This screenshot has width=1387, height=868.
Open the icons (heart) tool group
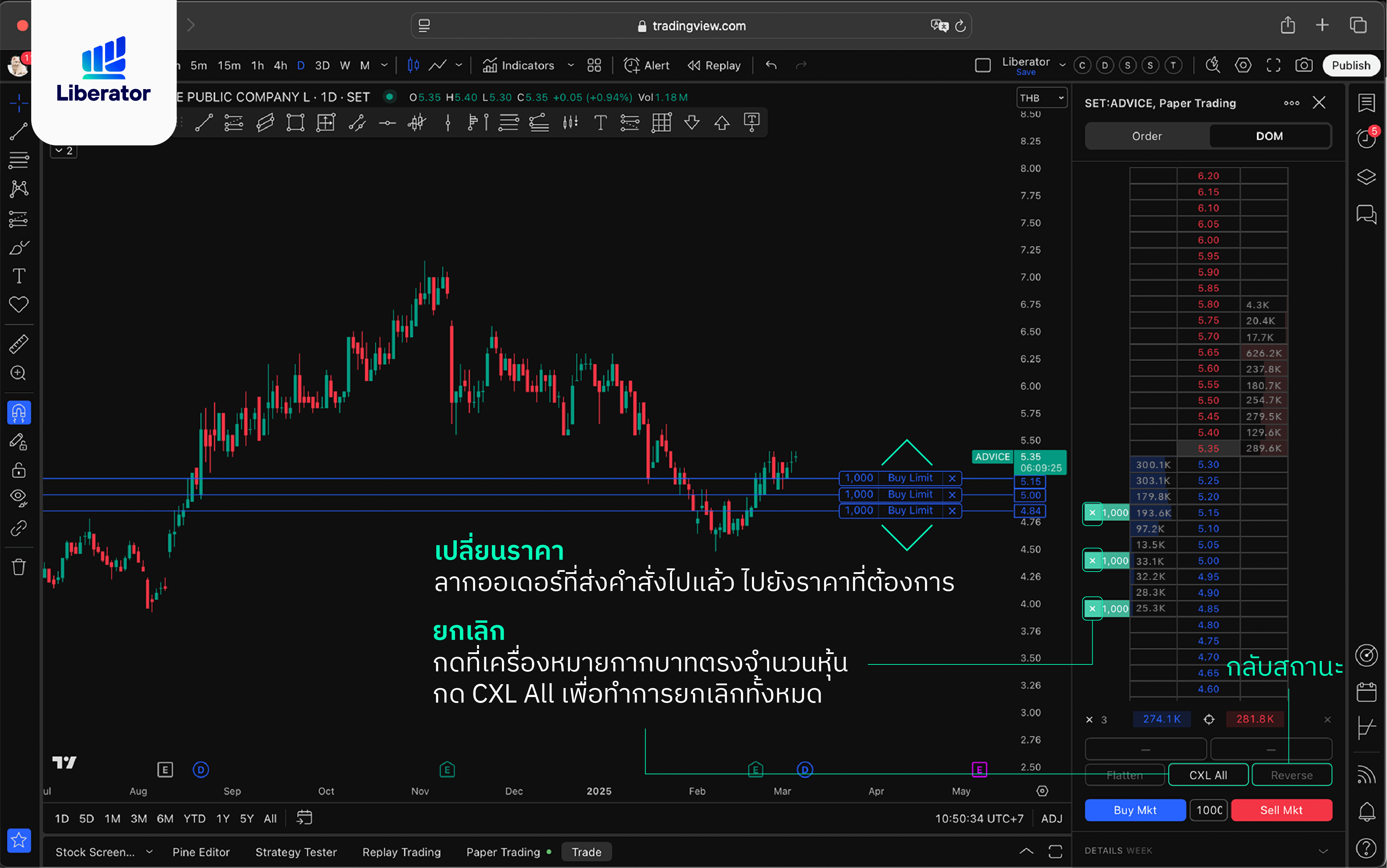(18, 305)
